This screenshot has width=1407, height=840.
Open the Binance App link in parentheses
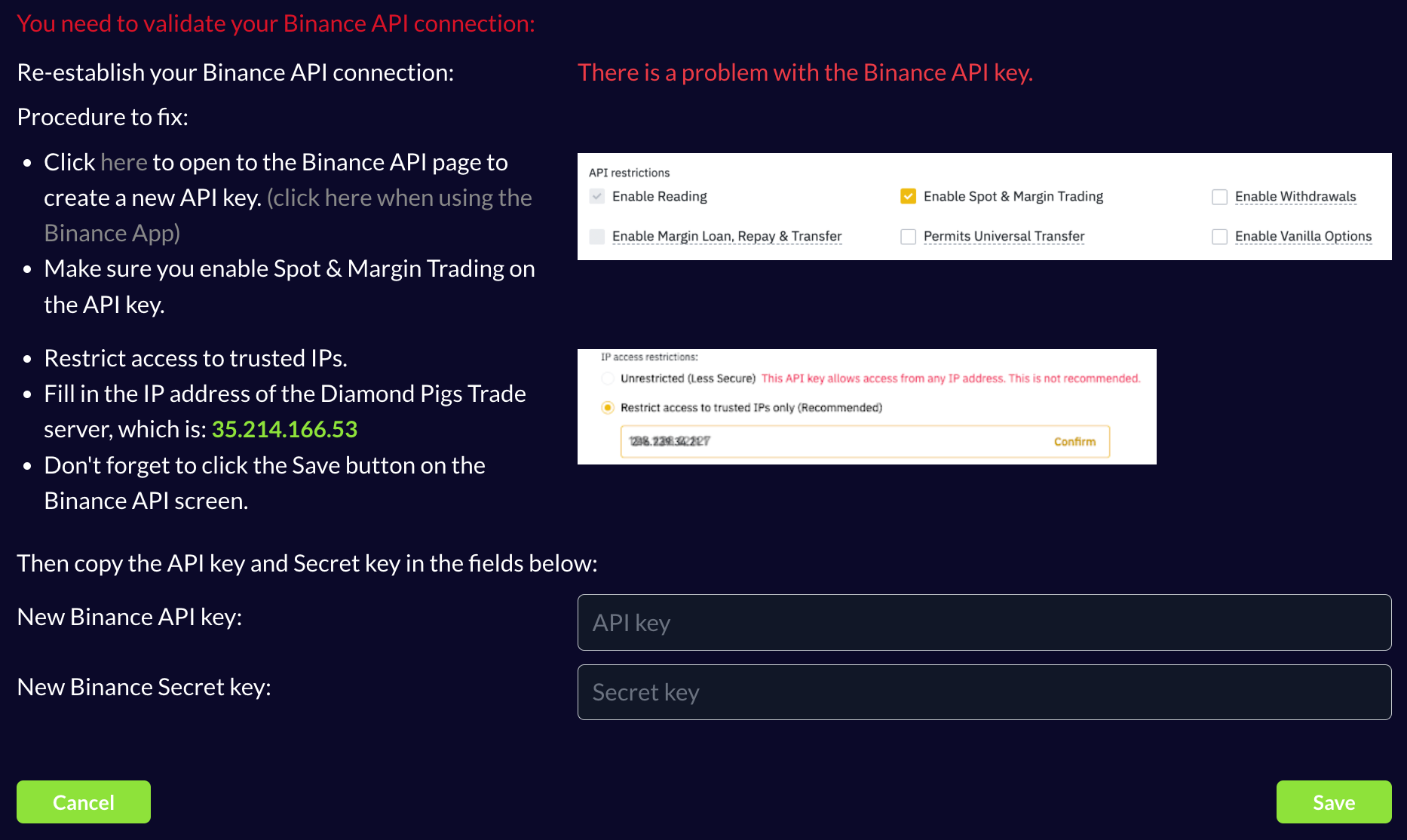click(x=288, y=216)
